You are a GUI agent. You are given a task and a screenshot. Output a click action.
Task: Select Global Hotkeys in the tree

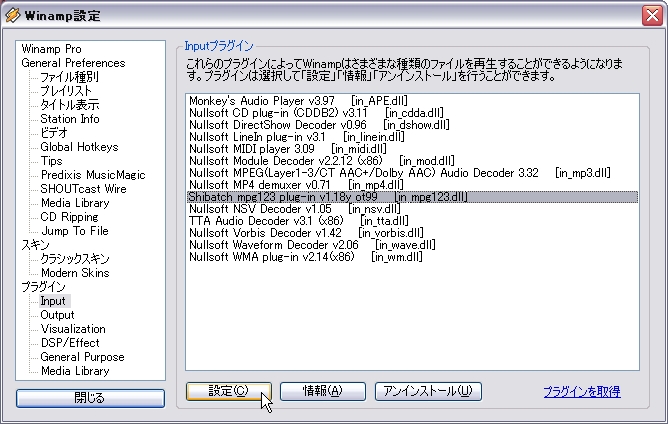pos(79,147)
